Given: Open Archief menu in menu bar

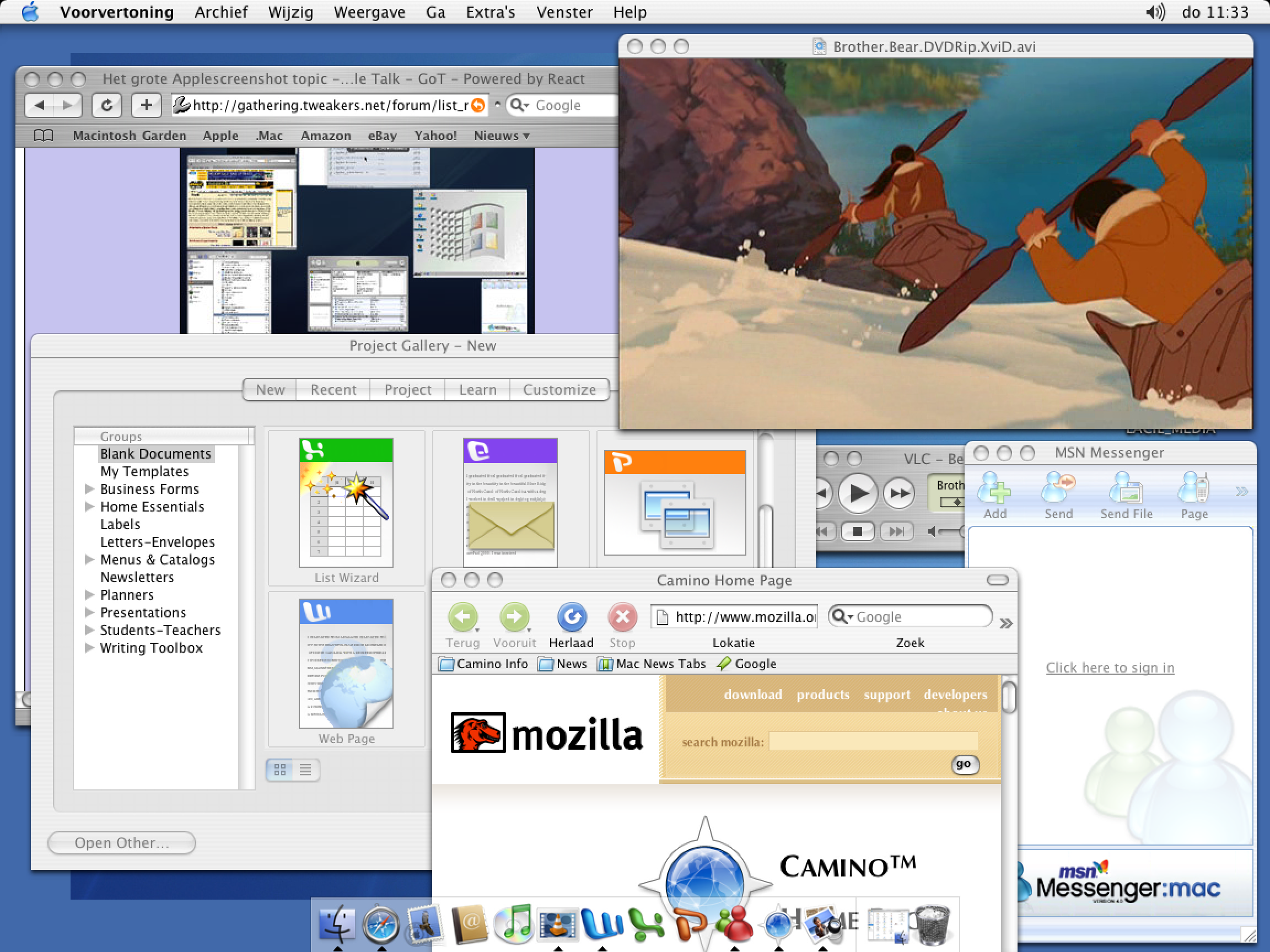Looking at the screenshot, I should 221,12.
